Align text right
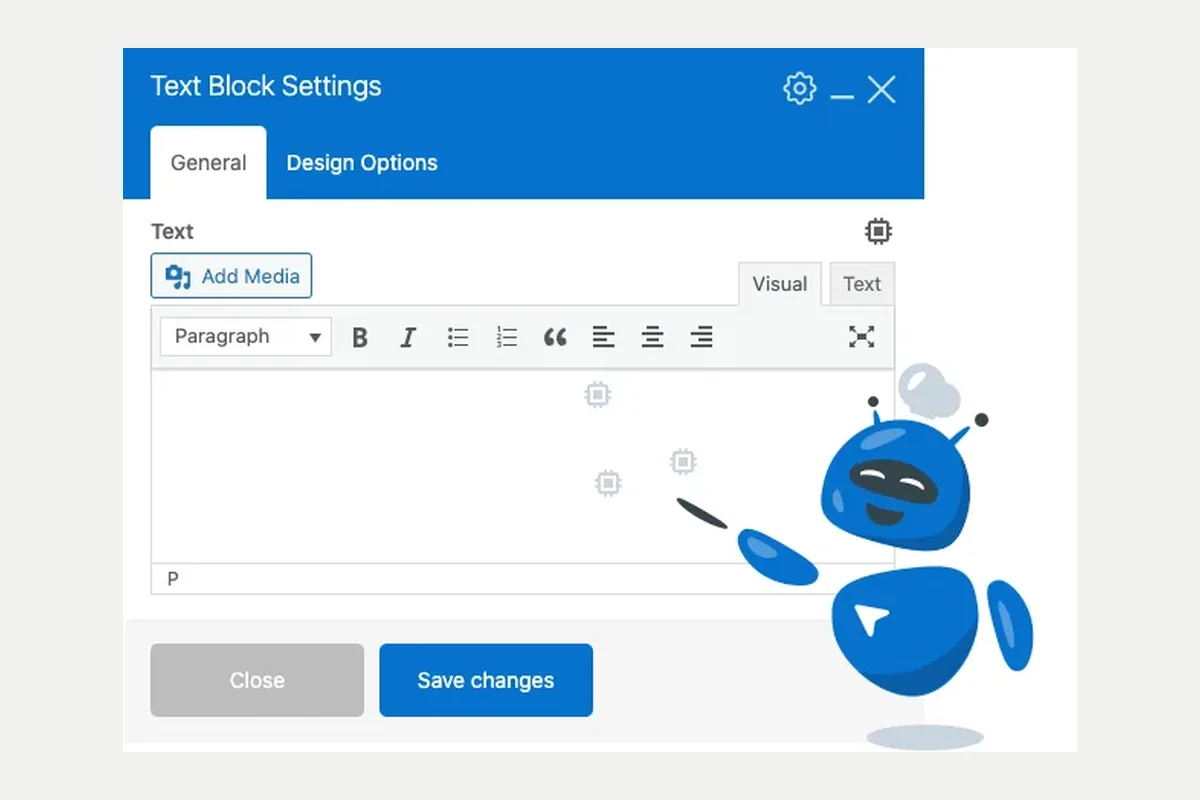 [x=702, y=338]
